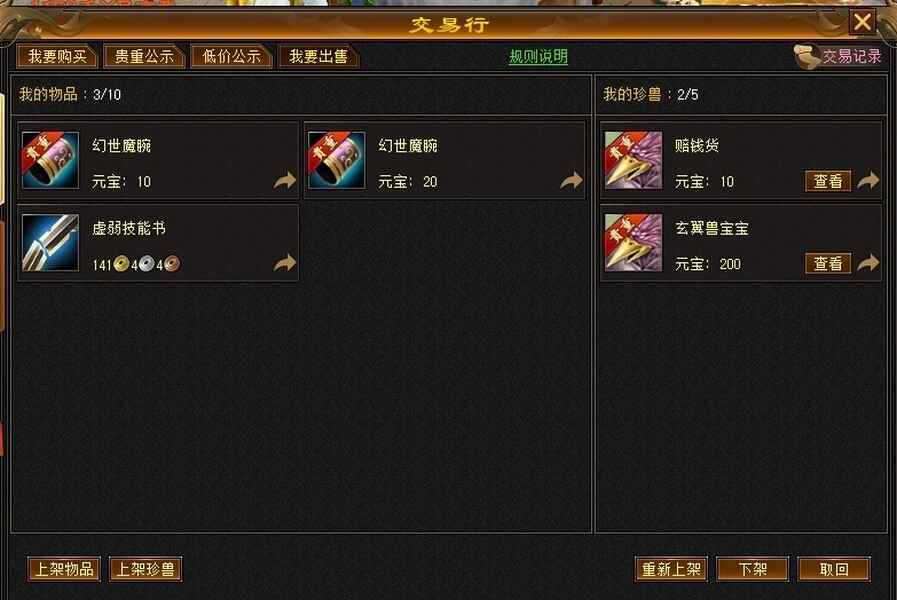Click share arrow for 玄翼兽宝宝 pet
Screen dimensions: 897x600
(868, 263)
